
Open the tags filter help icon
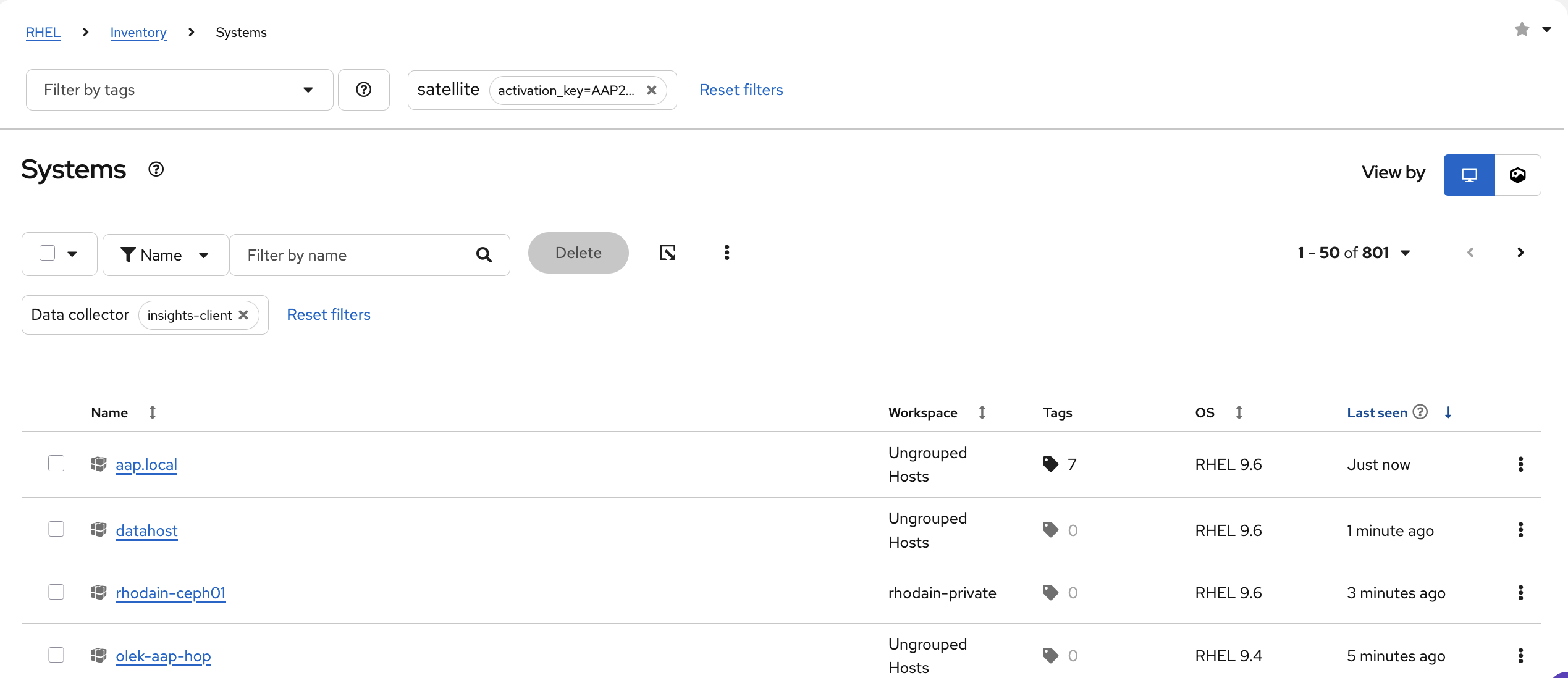[x=364, y=90]
